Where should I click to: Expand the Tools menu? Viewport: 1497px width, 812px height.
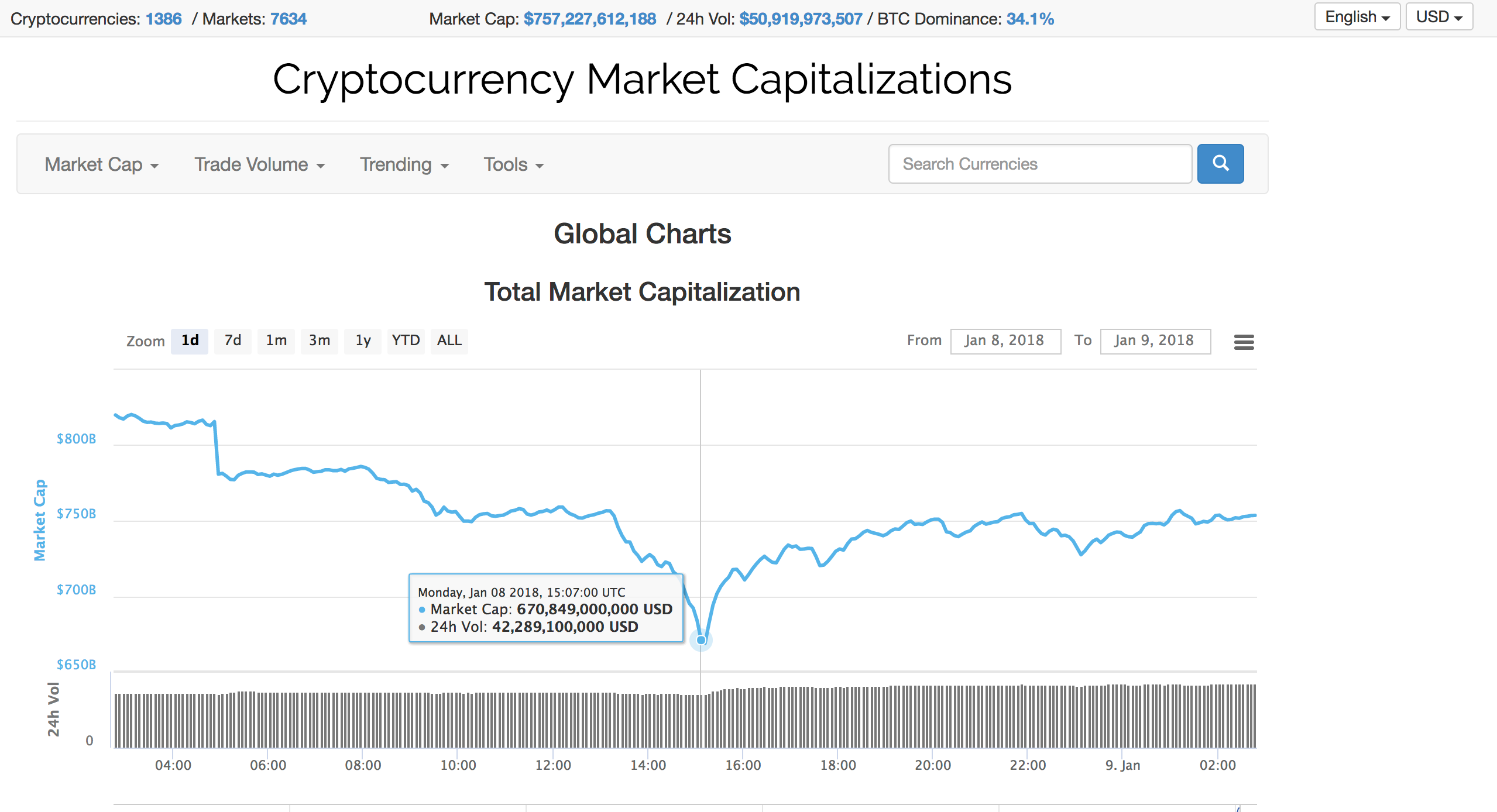[513, 164]
